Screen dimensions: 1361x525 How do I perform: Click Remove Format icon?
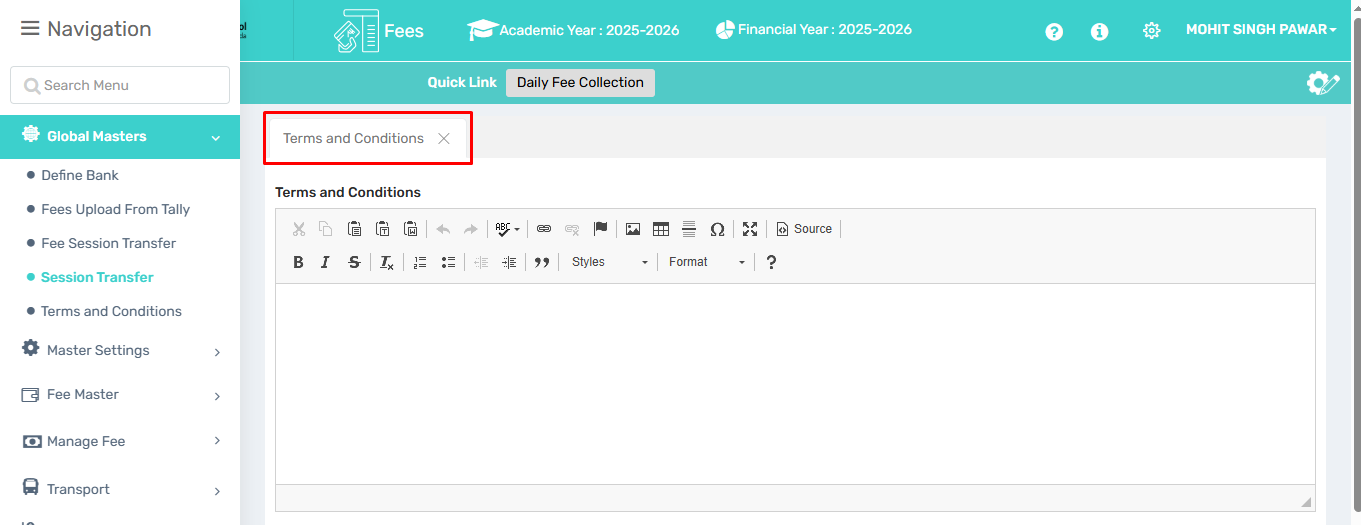point(387,262)
